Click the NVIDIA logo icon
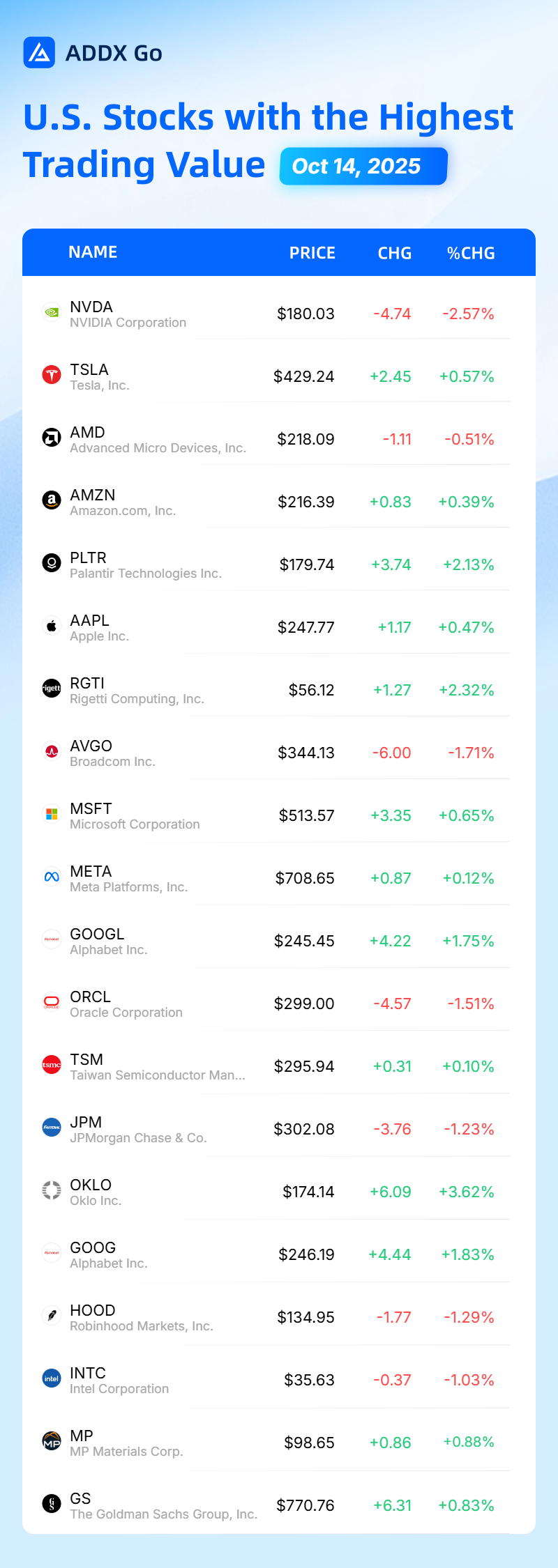The height and width of the screenshot is (1568, 558). tap(52, 312)
